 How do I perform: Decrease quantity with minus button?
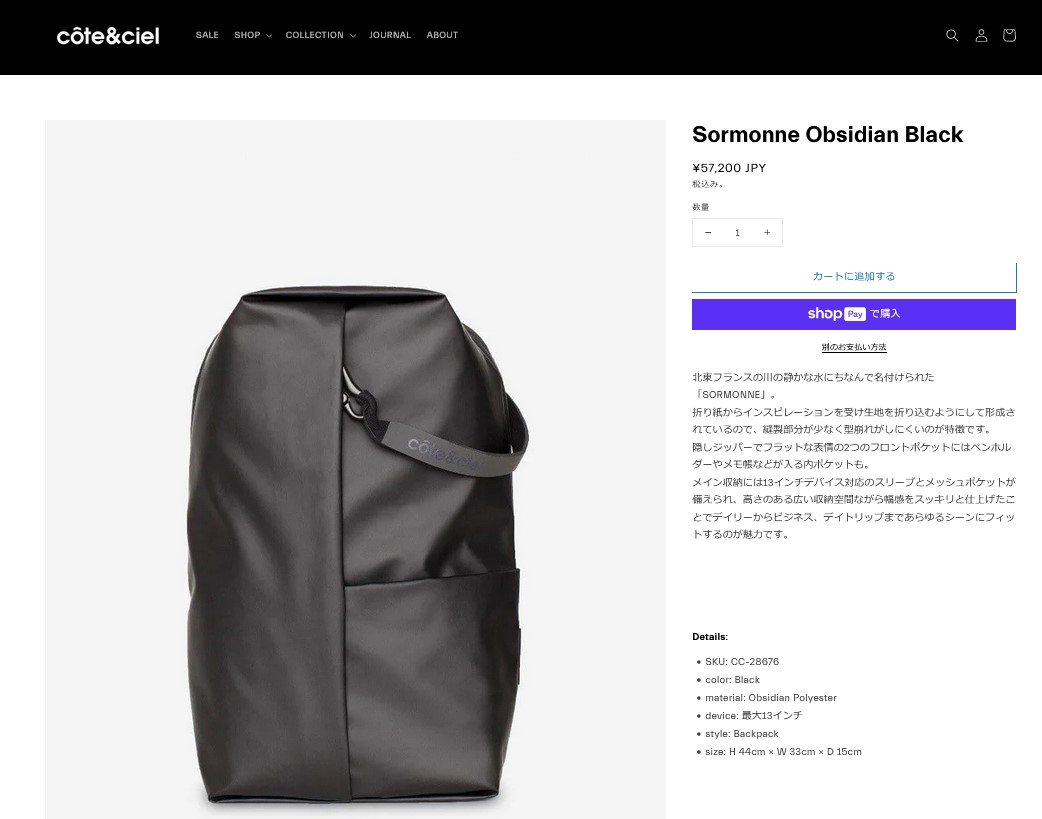click(x=708, y=233)
